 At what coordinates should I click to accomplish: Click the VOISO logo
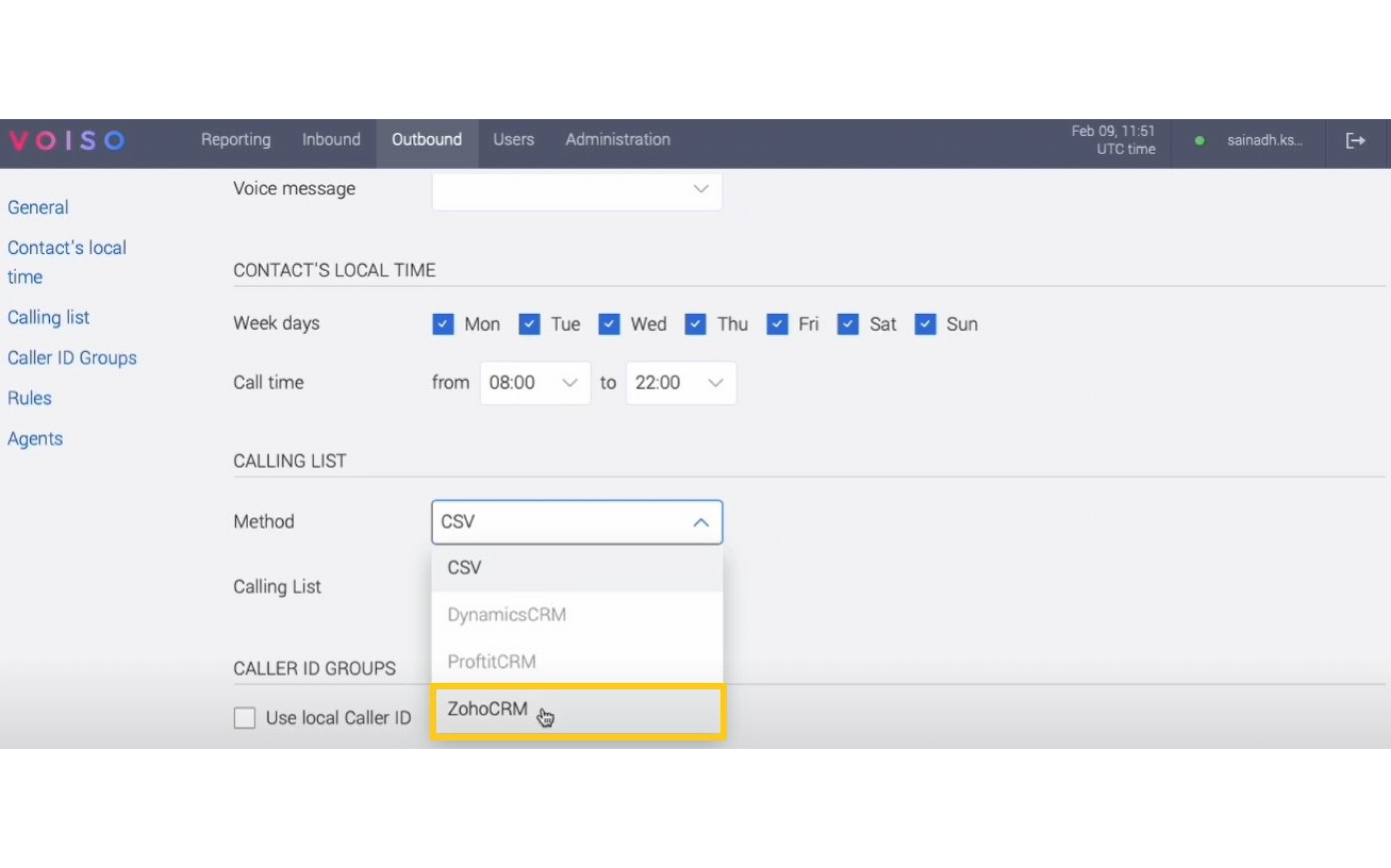pyautogui.click(x=67, y=140)
